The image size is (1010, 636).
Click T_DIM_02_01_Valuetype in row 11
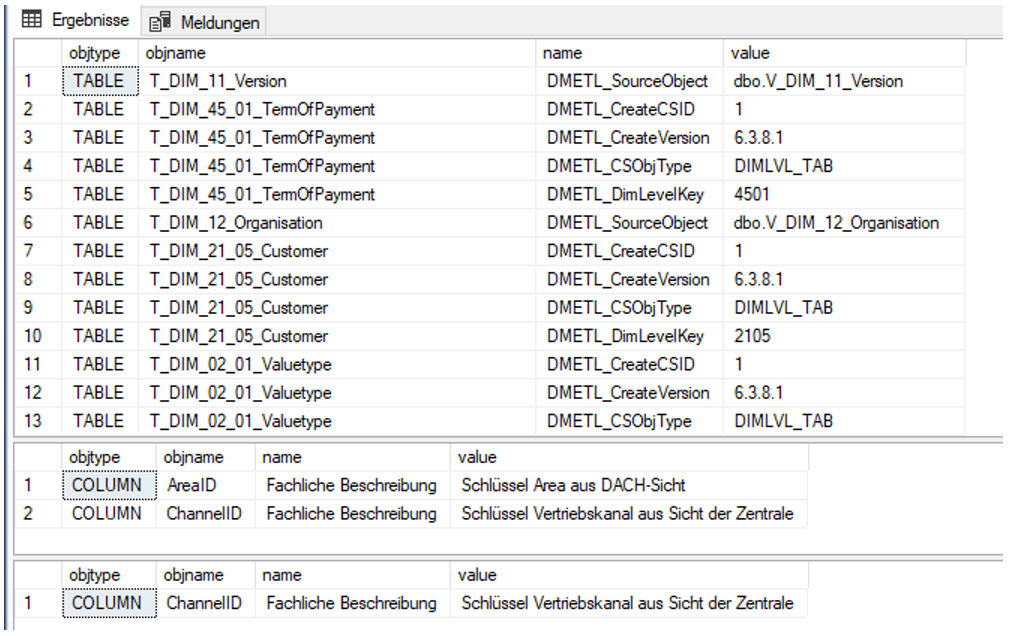pyautogui.click(x=337, y=365)
